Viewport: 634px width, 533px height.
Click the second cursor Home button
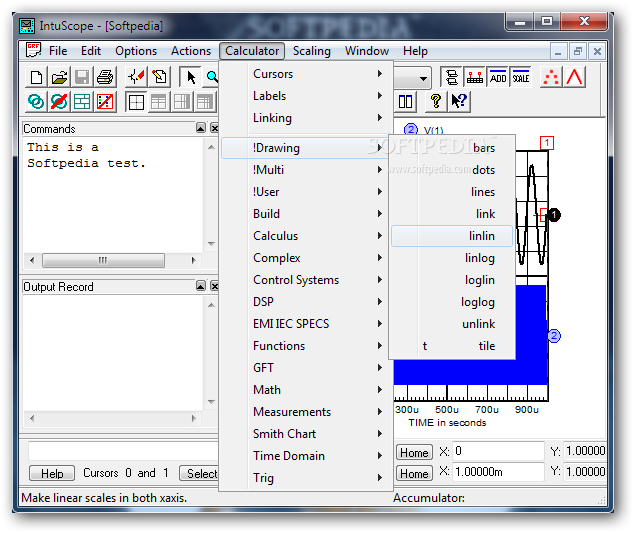tap(414, 474)
